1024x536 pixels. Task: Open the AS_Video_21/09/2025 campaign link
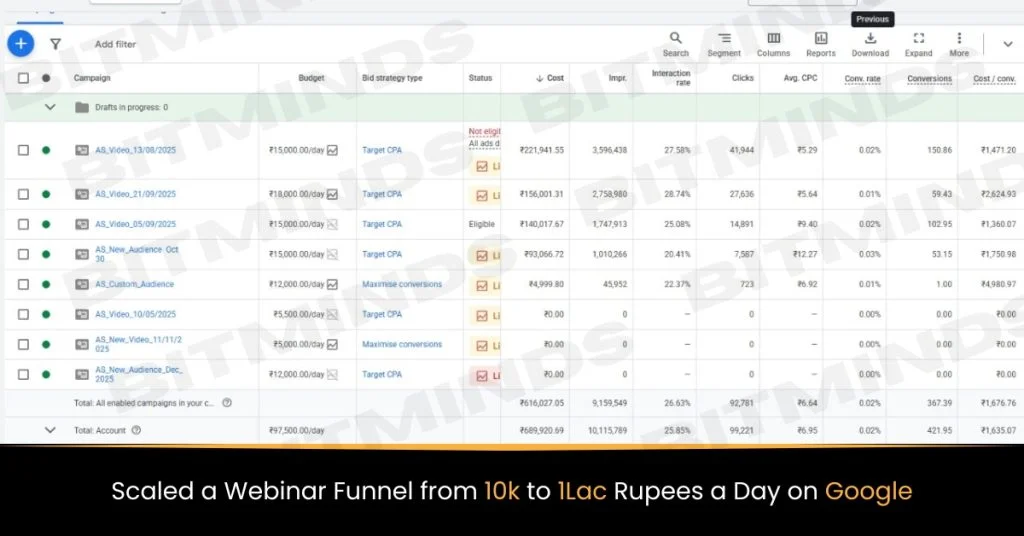tap(135, 194)
